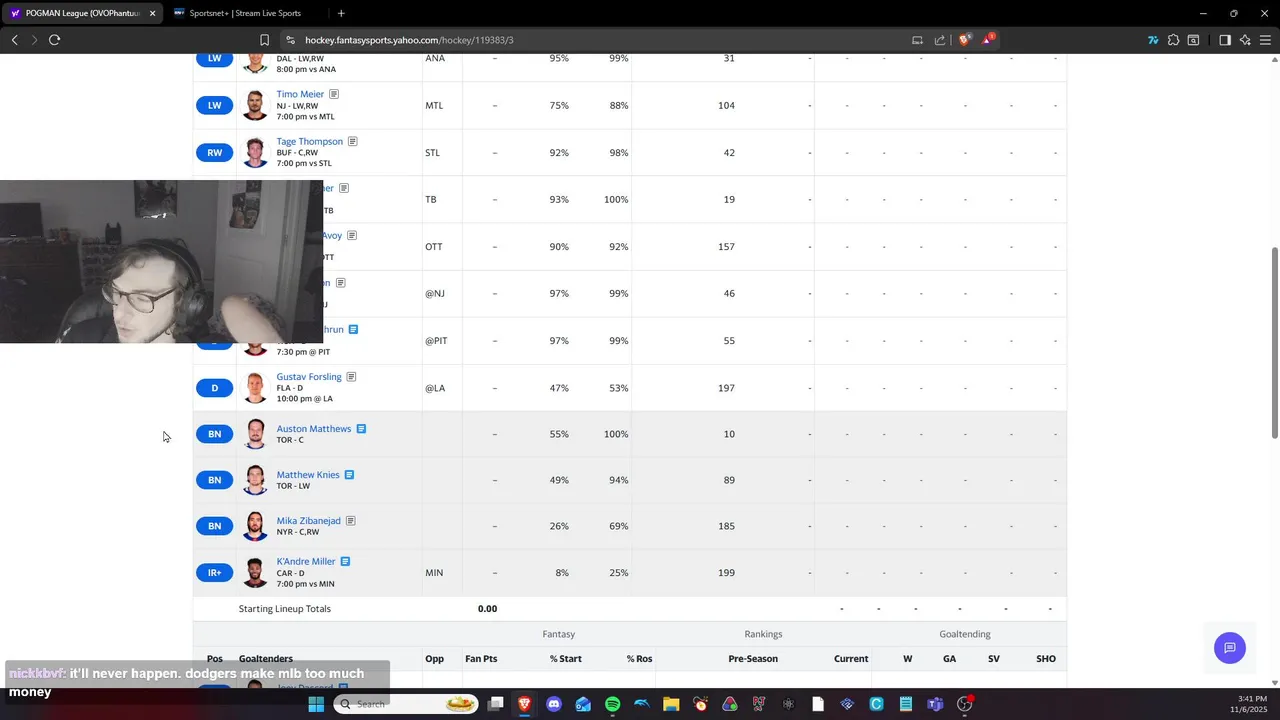The width and height of the screenshot is (1280, 720).
Task: Sort by the % Ros column header
Action: click(x=639, y=659)
